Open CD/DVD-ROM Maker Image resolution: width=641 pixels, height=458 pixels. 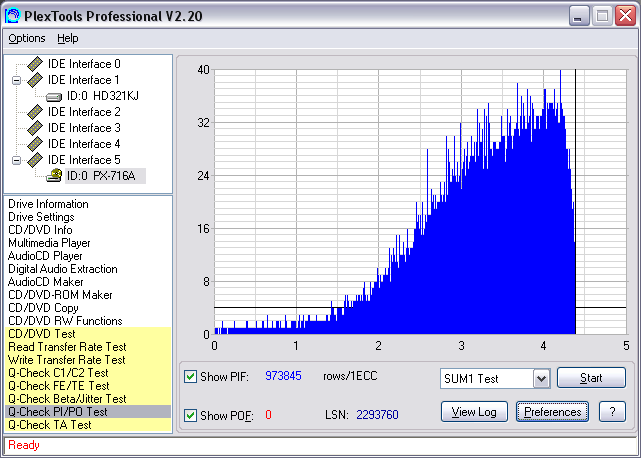pyautogui.click(x=60, y=295)
